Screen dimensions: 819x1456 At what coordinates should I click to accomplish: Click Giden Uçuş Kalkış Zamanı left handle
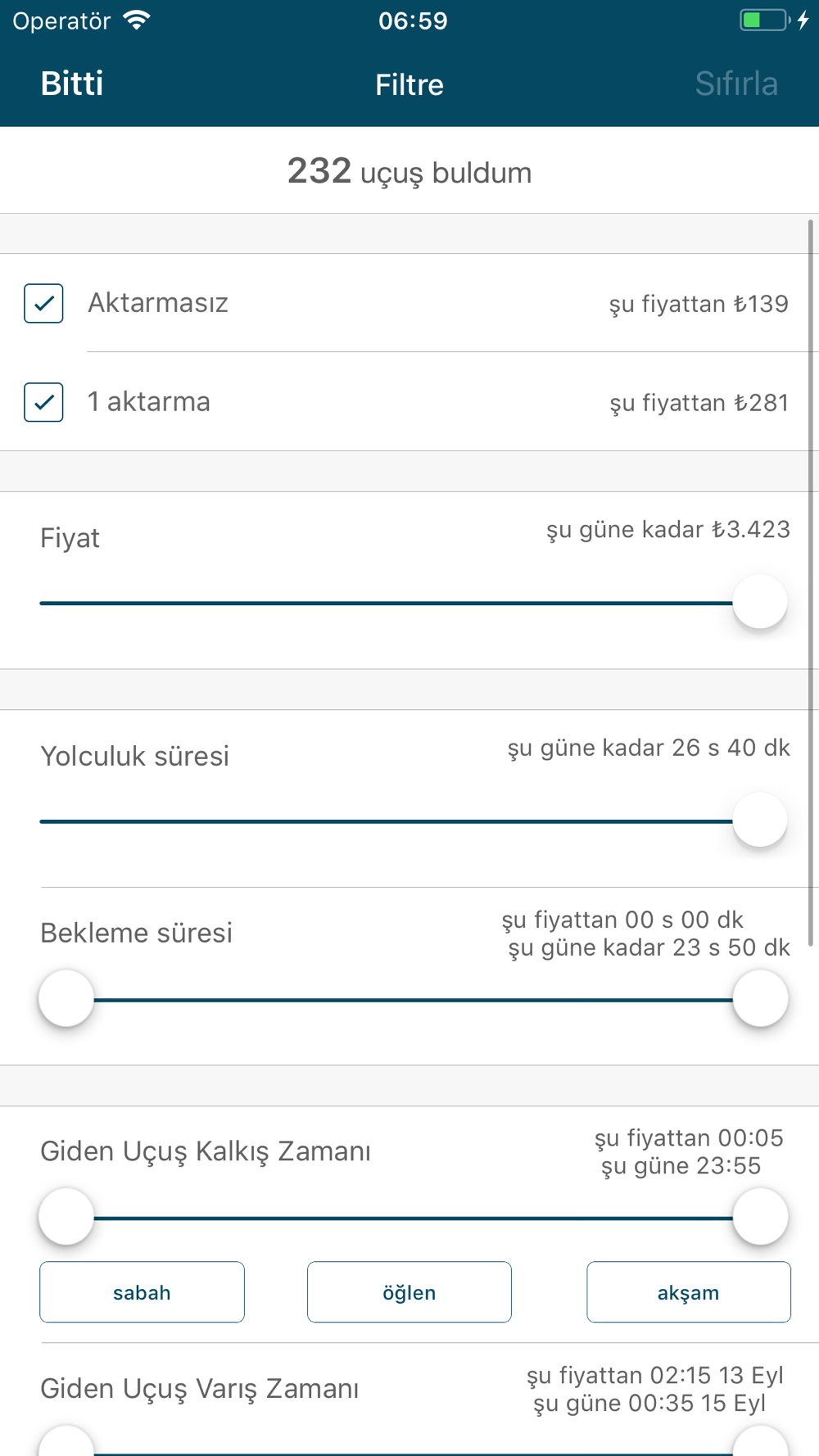coord(66,1216)
